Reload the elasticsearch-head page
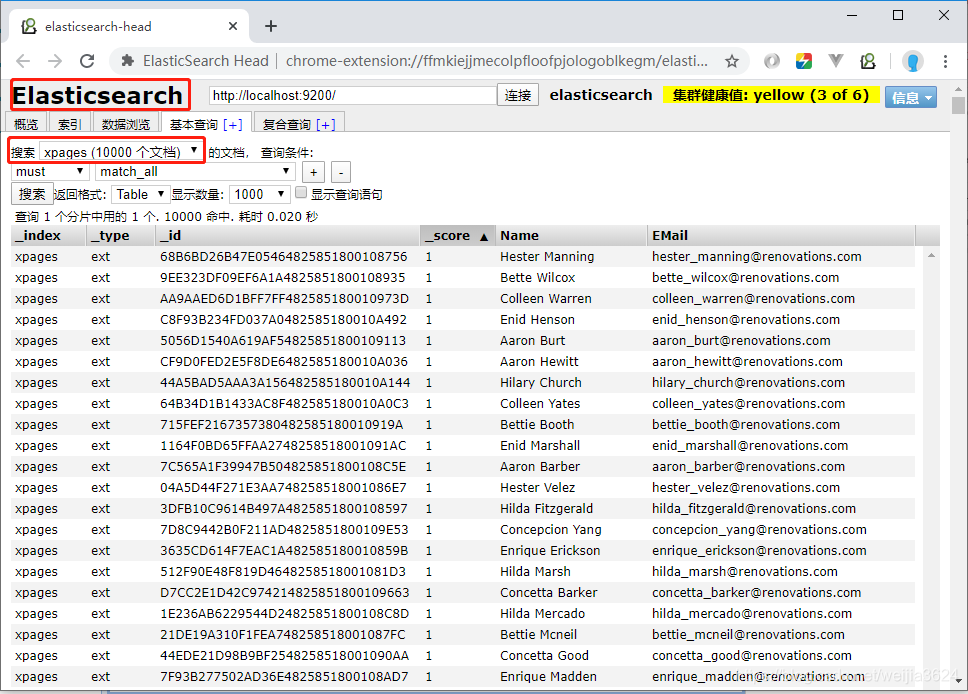The height and width of the screenshot is (694, 968). tap(87, 61)
